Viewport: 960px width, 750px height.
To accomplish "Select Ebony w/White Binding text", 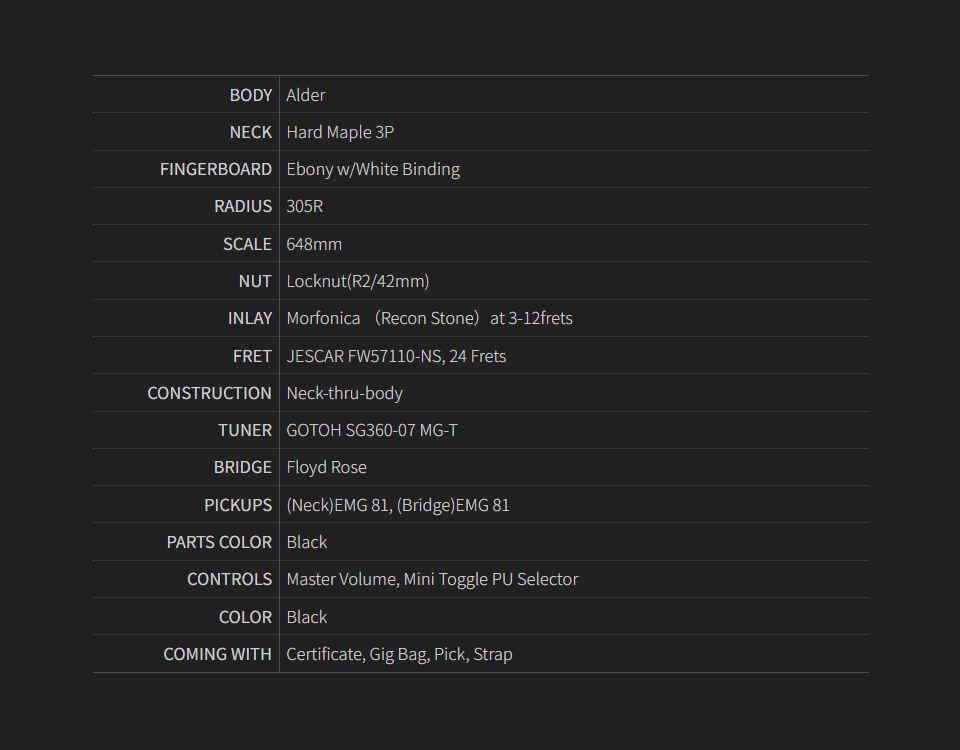I will (373, 169).
